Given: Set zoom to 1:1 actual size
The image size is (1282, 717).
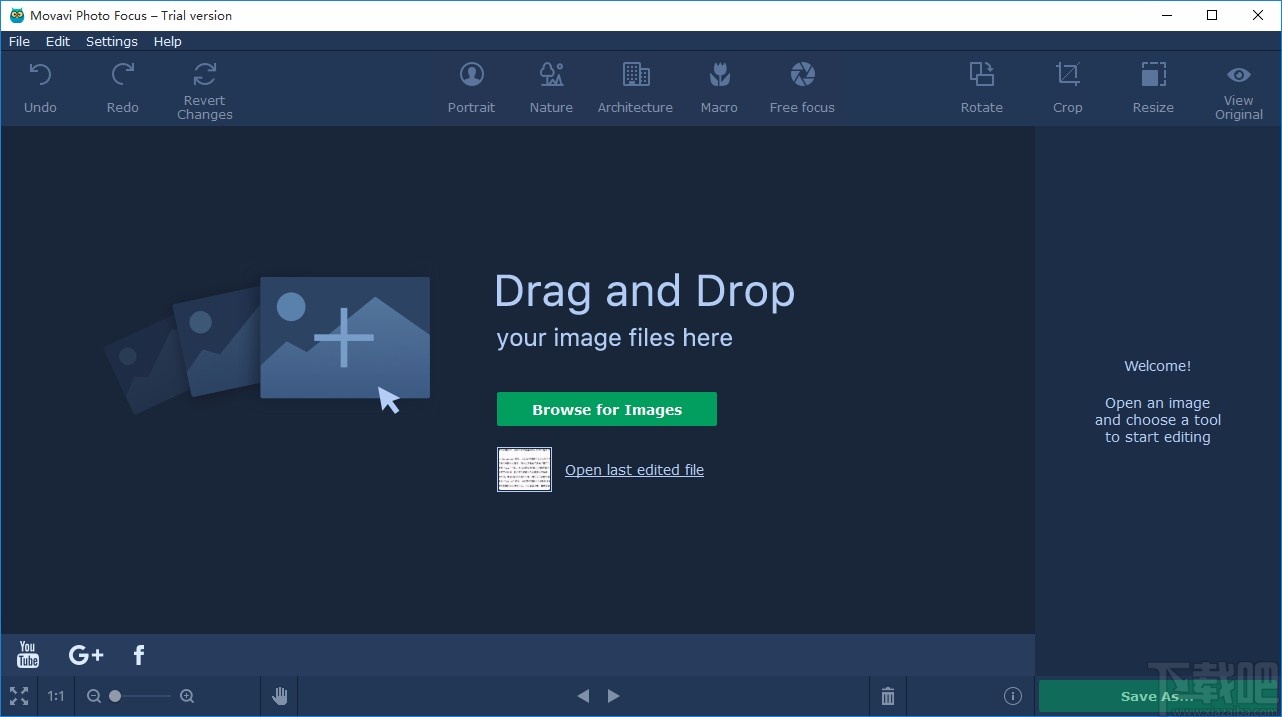Looking at the screenshot, I should pyautogui.click(x=56, y=696).
